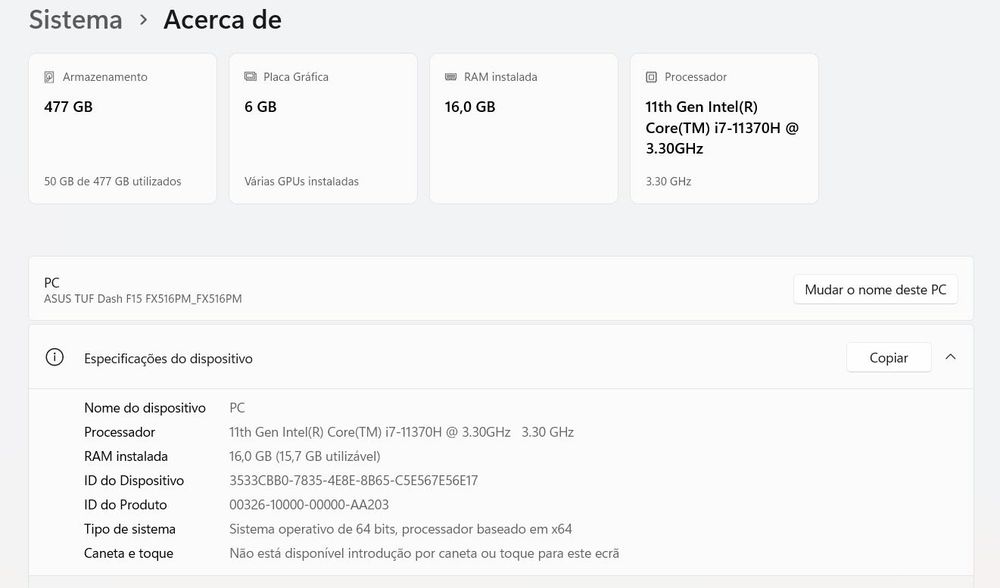The image size is (1000, 588).
Task: Click the Especificações do dispositivo header
Action: point(168,358)
